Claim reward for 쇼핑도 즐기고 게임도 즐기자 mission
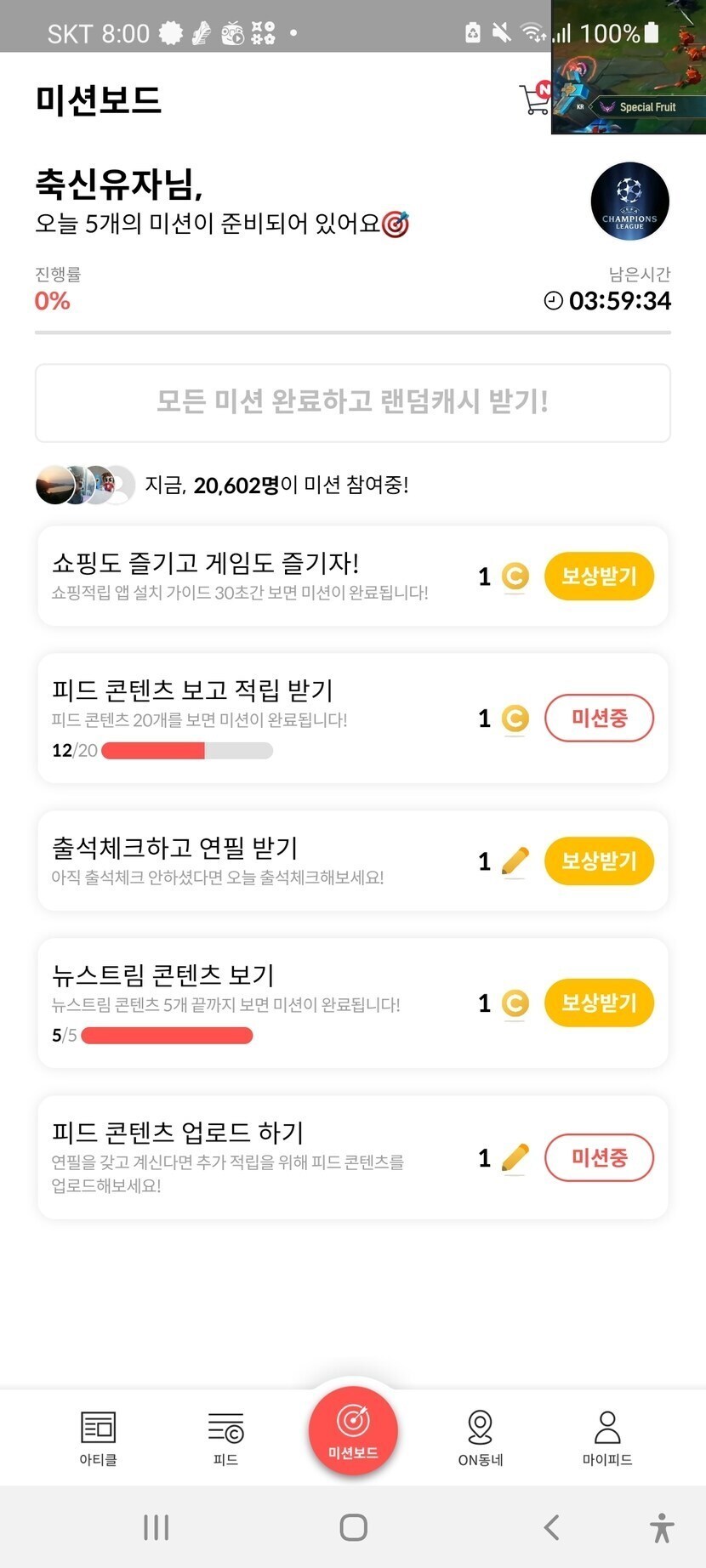Image resolution: width=706 pixels, height=1568 pixels. click(599, 577)
